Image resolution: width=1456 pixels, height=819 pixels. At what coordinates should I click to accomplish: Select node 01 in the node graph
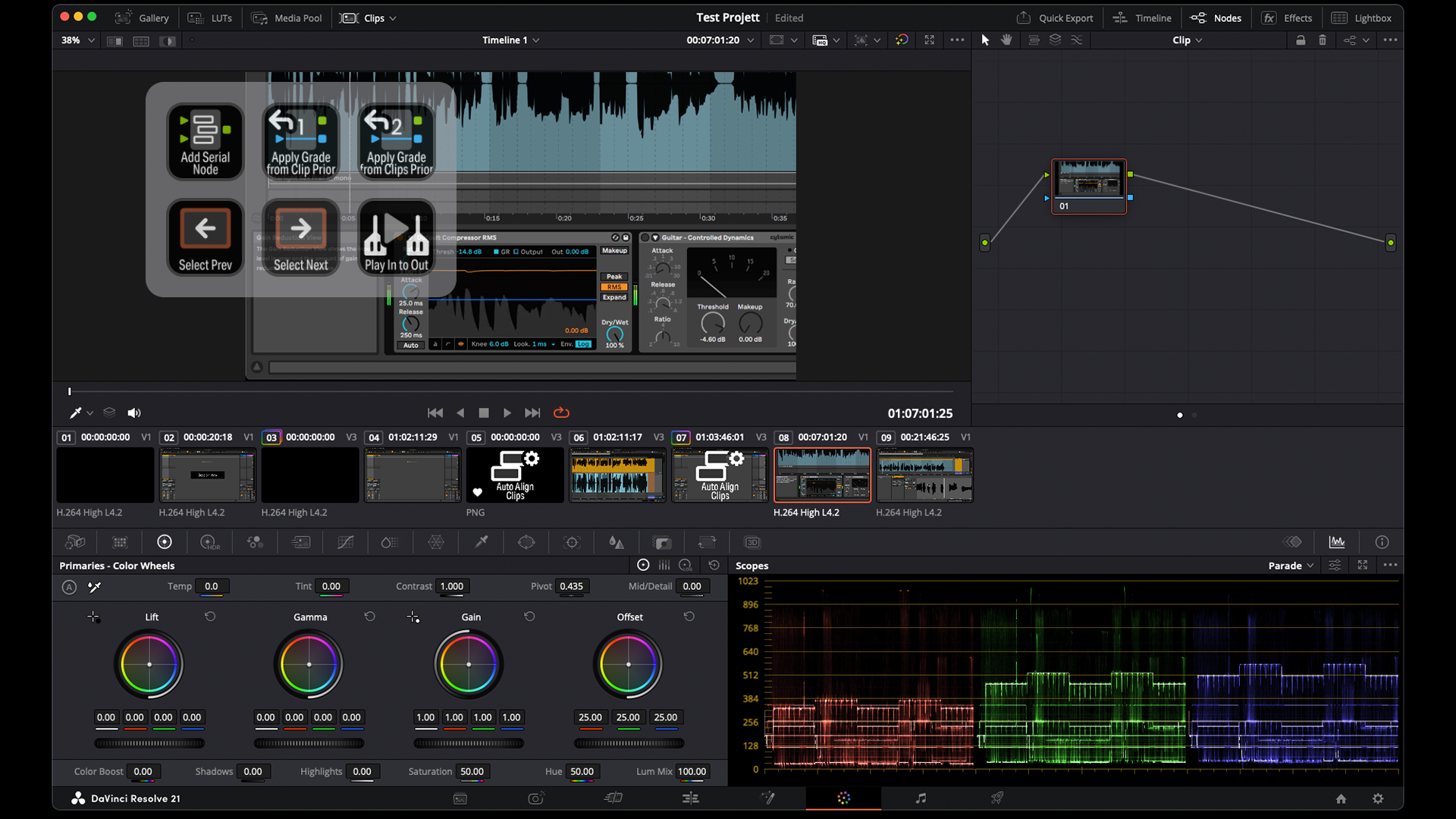(1089, 187)
